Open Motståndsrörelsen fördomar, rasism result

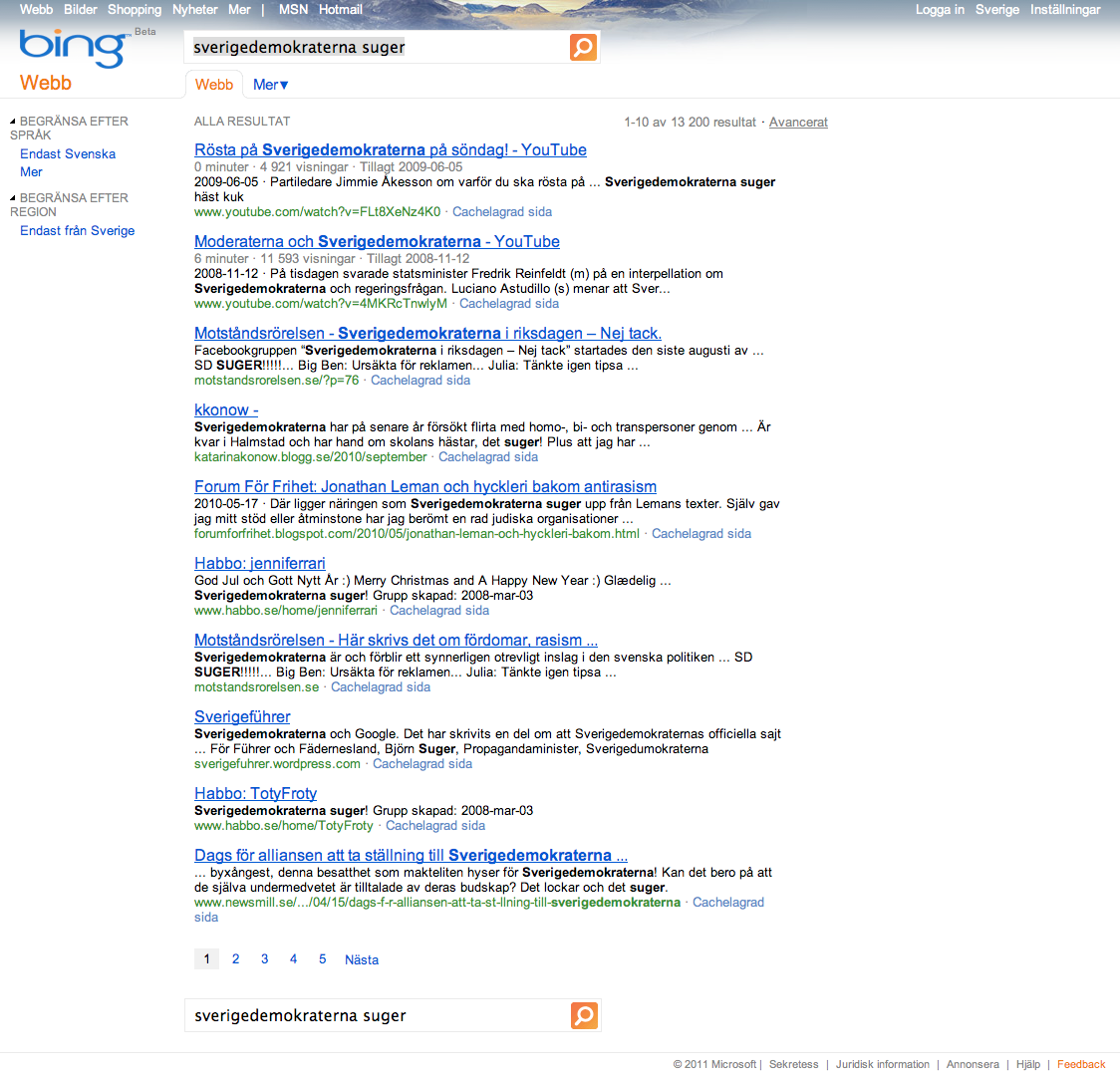point(396,640)
